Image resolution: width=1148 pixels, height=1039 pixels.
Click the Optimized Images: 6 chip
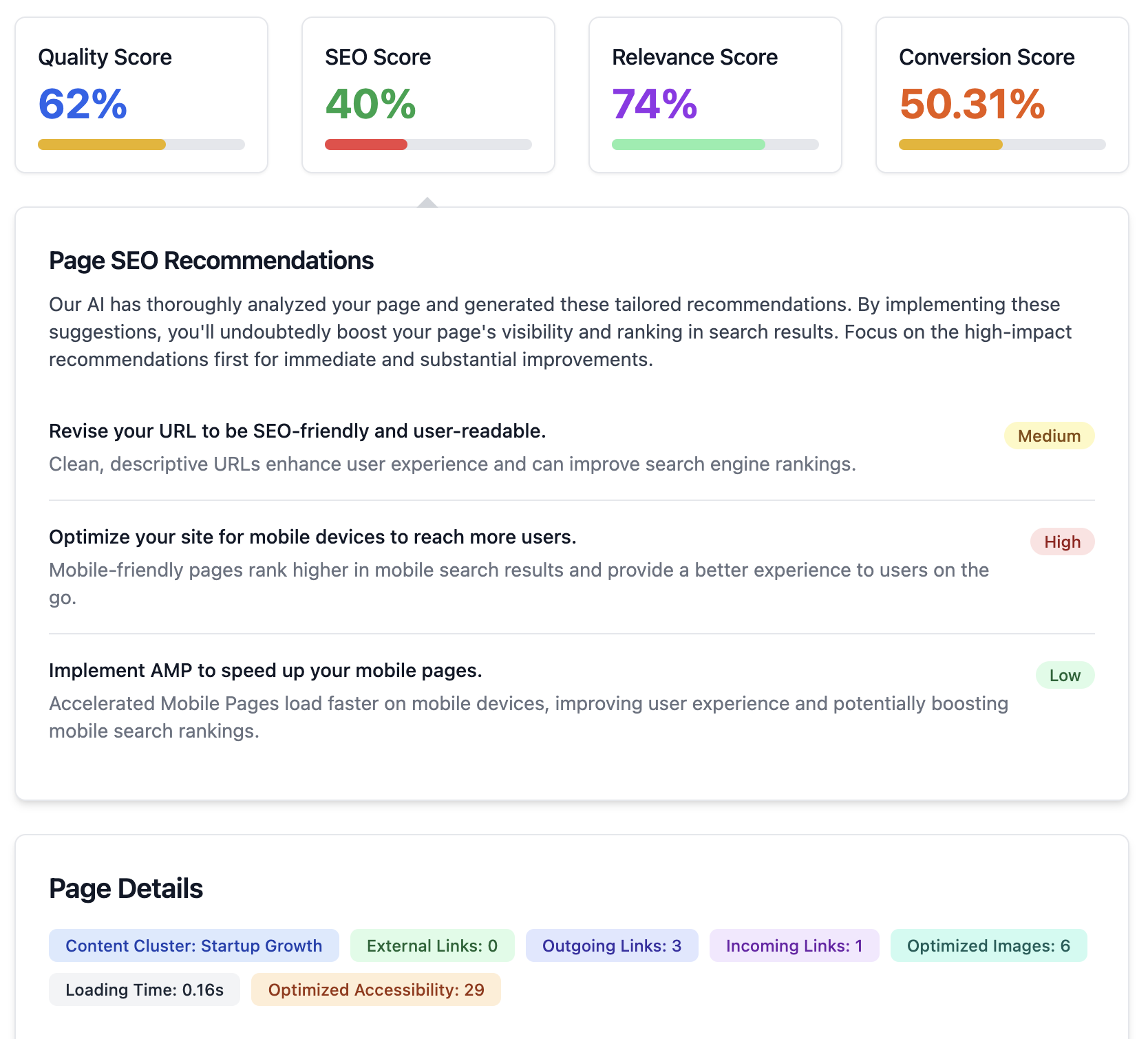tap(988, 945)
